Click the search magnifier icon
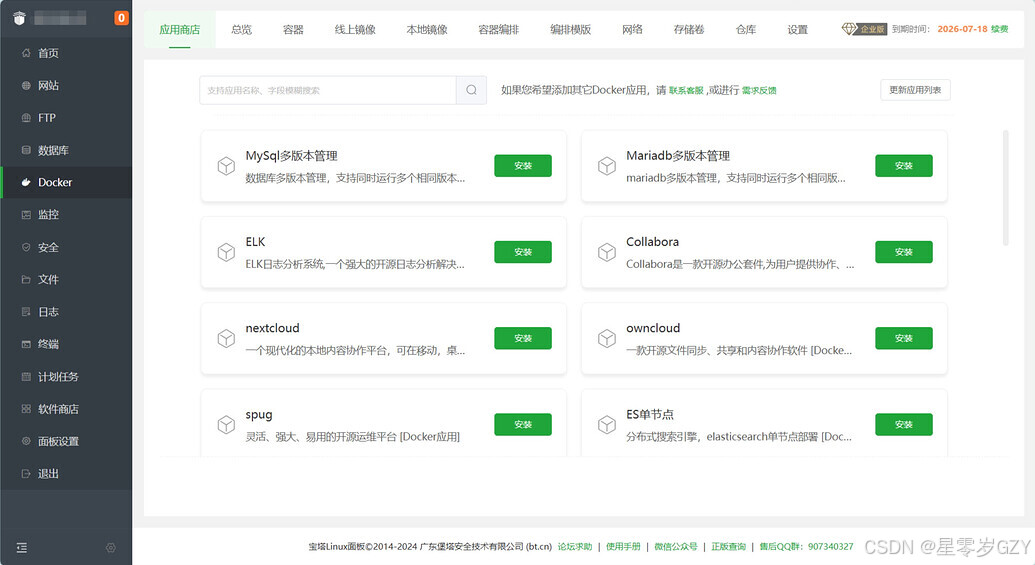Screen dimensions: 1035x565 tap(471, 90)
